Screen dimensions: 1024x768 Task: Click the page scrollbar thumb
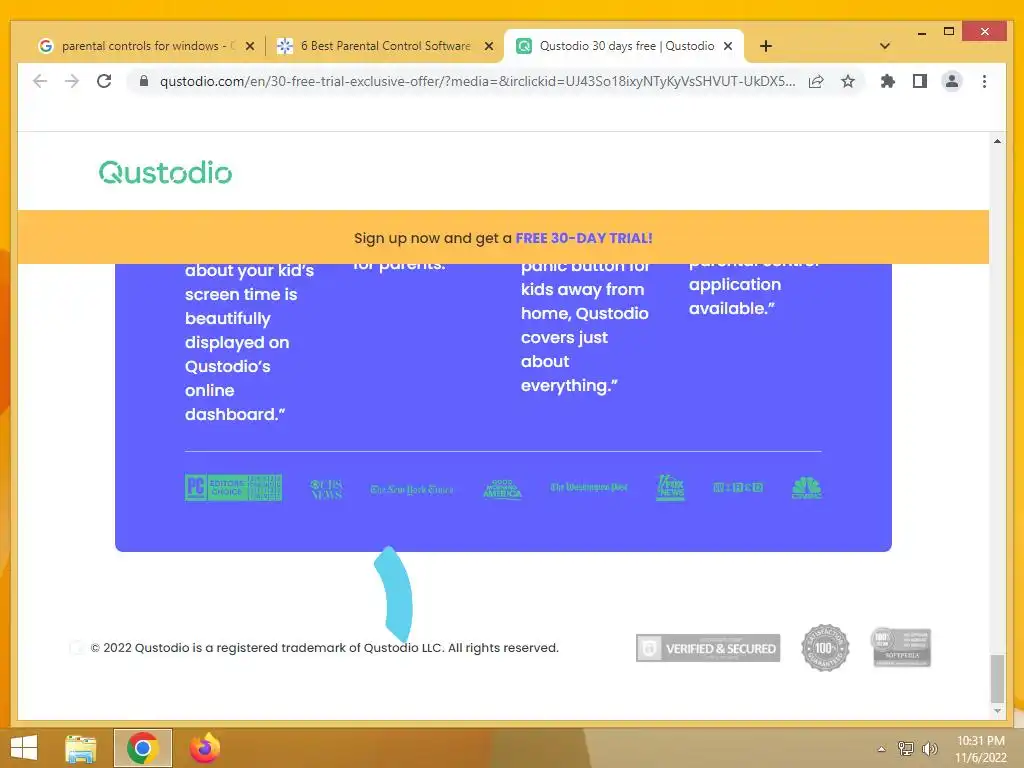(997, 678)
